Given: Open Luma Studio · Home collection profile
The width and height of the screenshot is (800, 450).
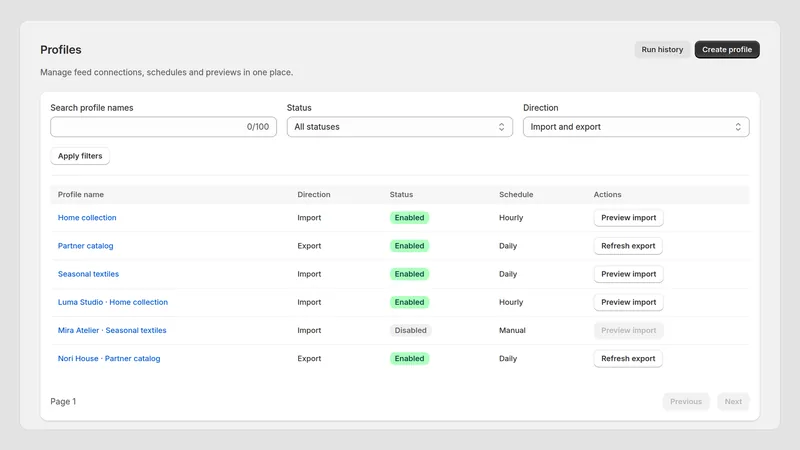Looking at the screenshot, I should click(x=113, y=302).
